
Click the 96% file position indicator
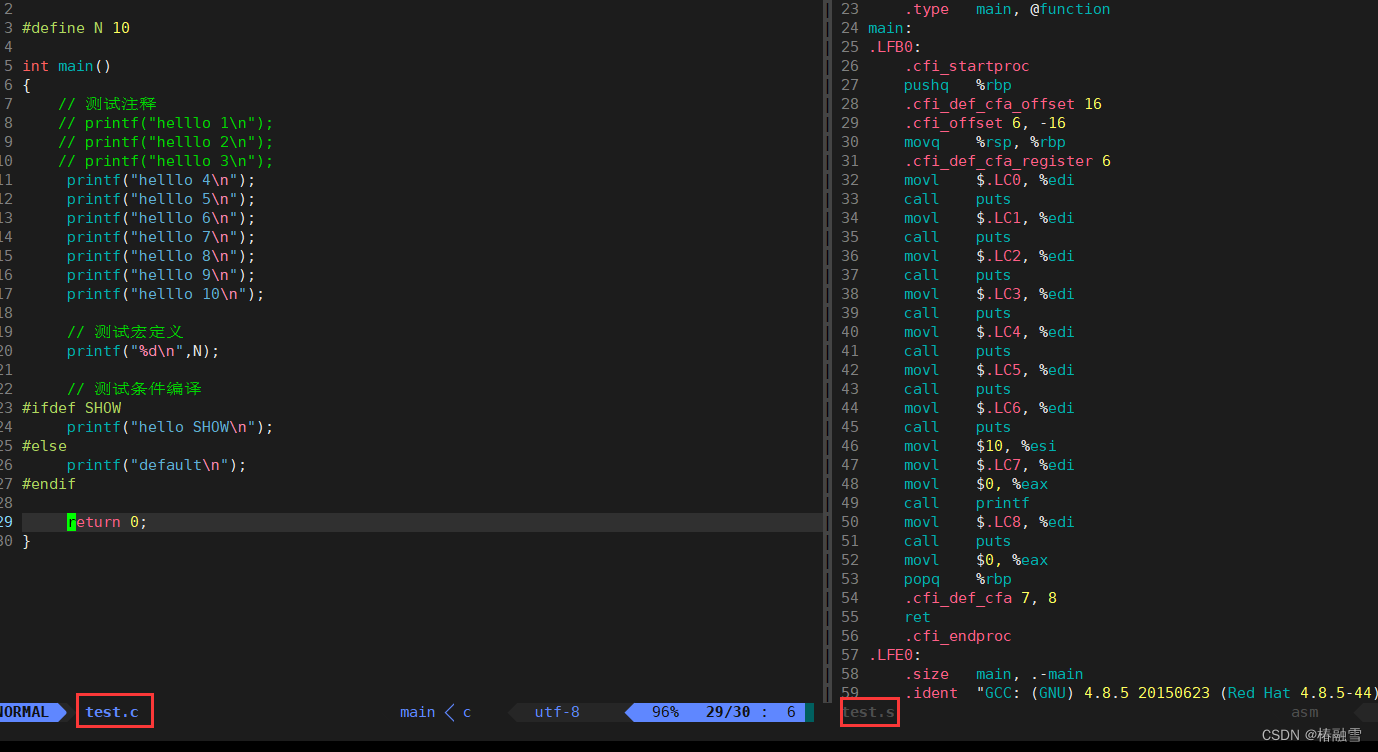coord(665,712)
